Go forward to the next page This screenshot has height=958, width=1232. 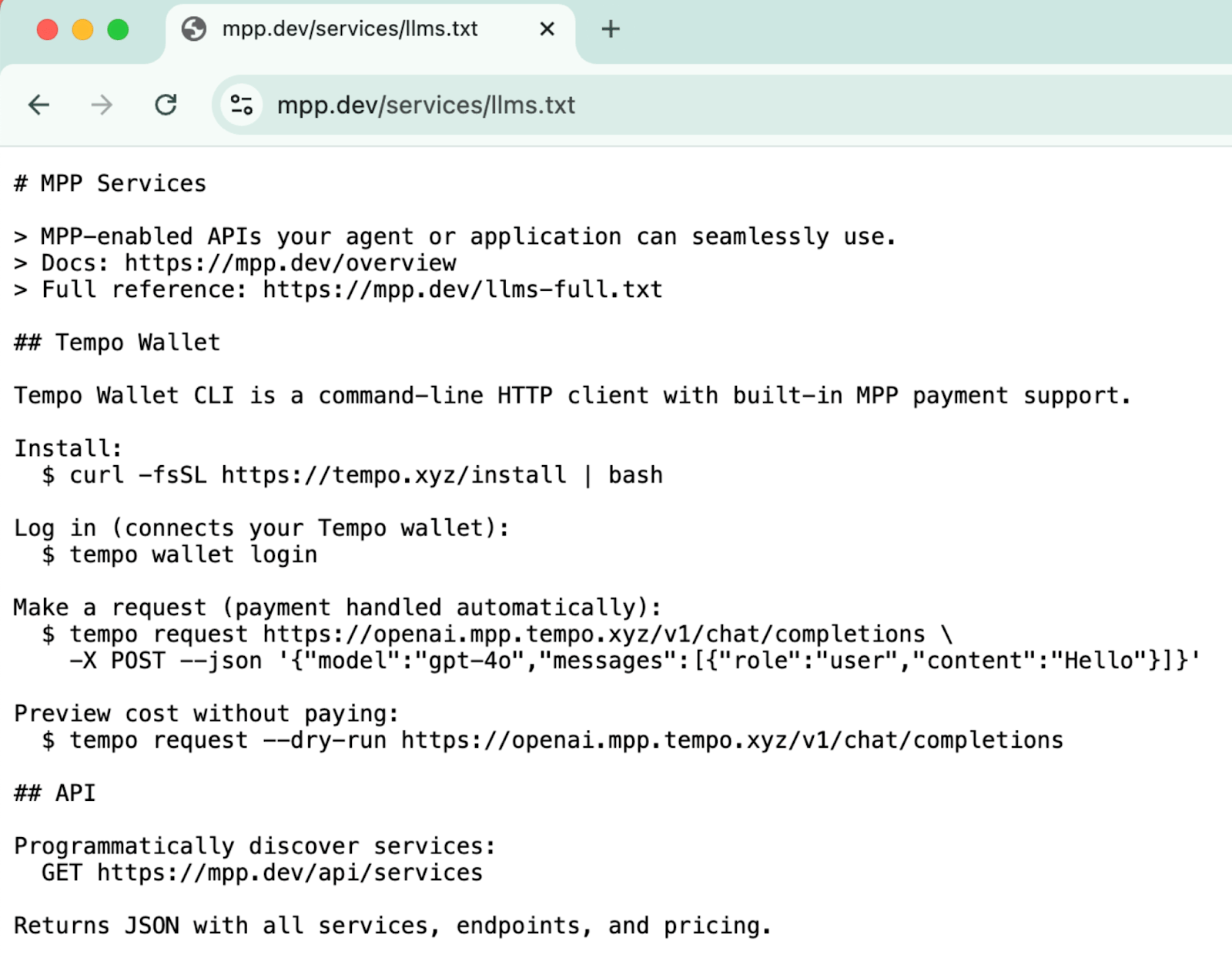pos(102,105)
